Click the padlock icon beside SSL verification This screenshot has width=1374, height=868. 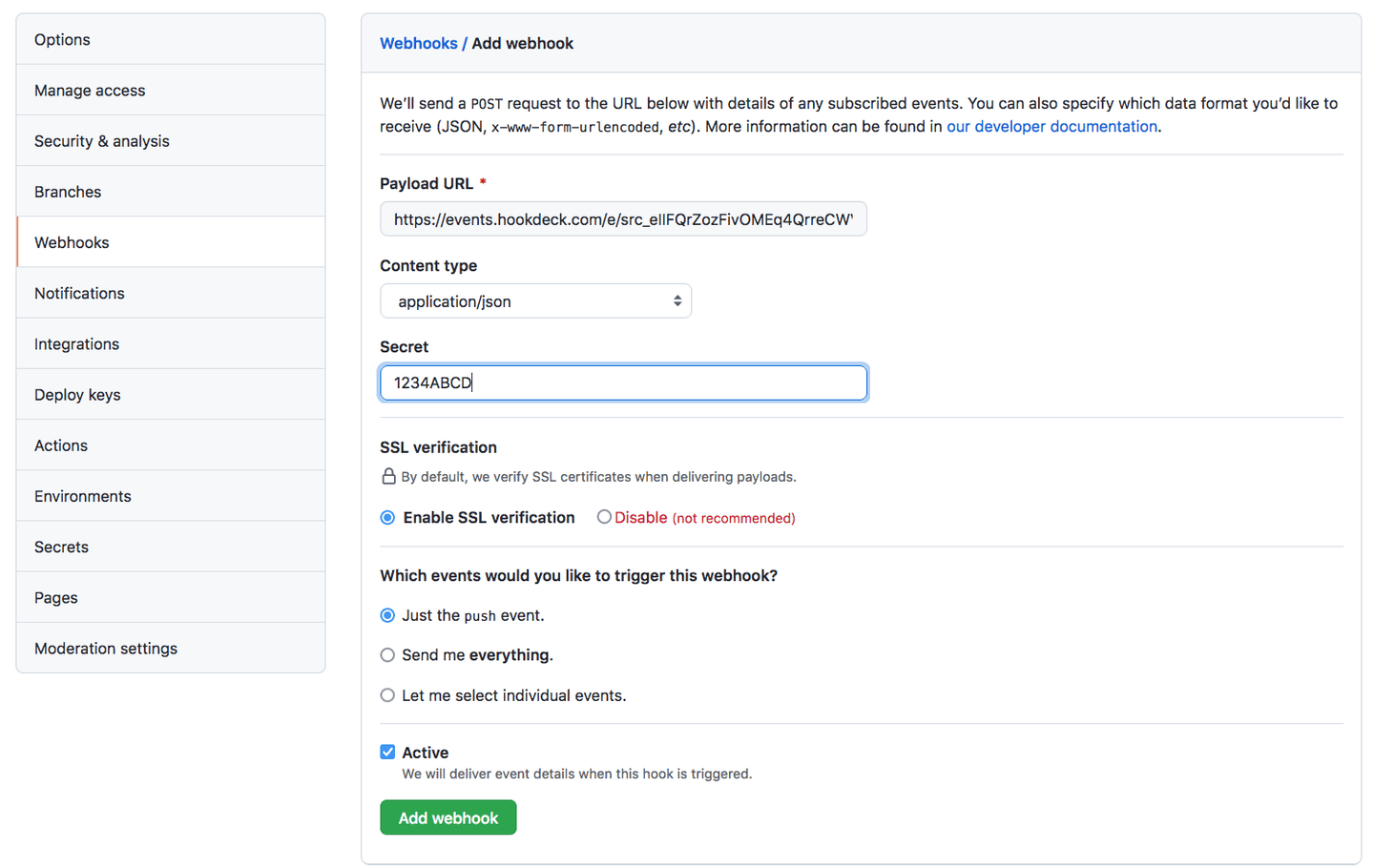tap(388, 476)
